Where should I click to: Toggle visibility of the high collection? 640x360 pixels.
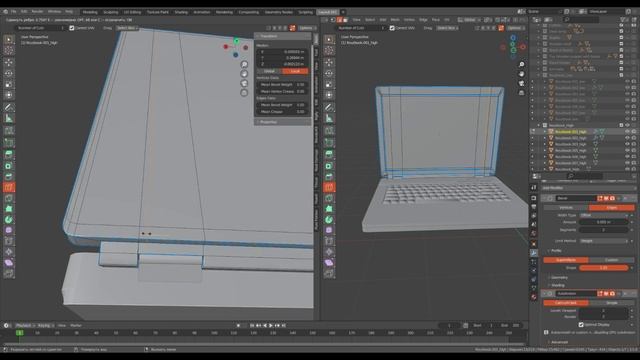point(627,125)
